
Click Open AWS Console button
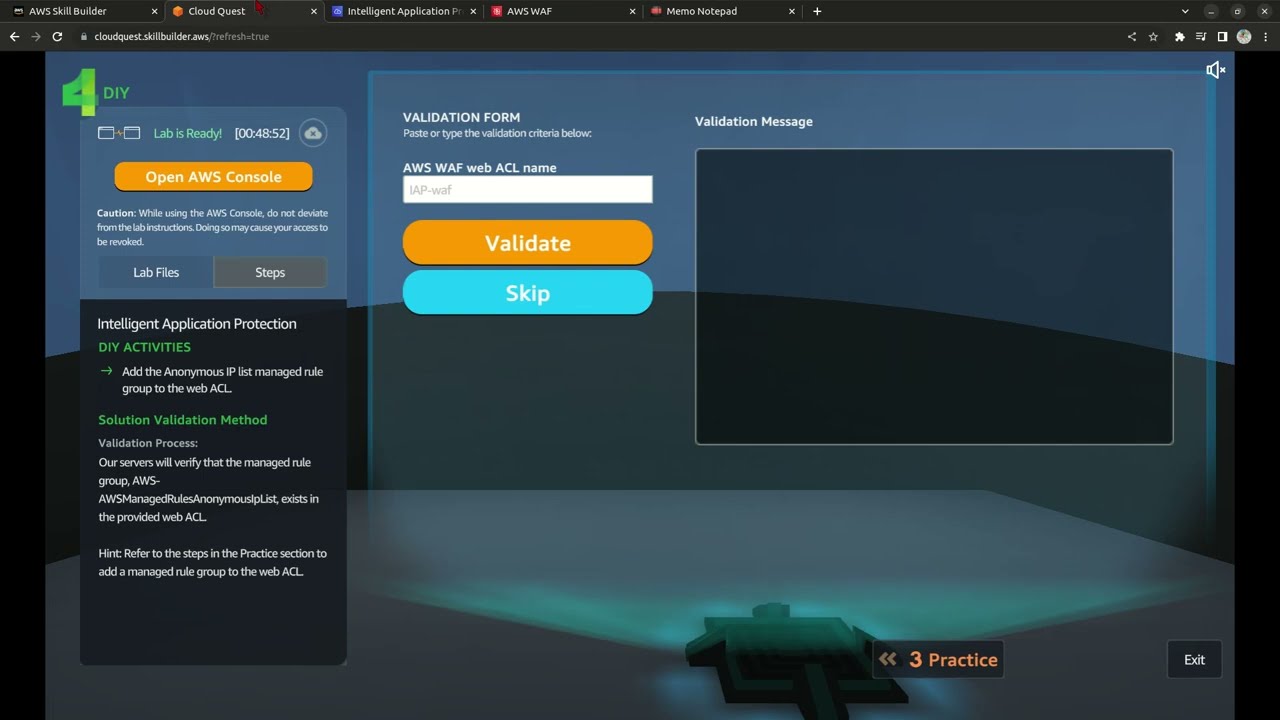[213, 177]
